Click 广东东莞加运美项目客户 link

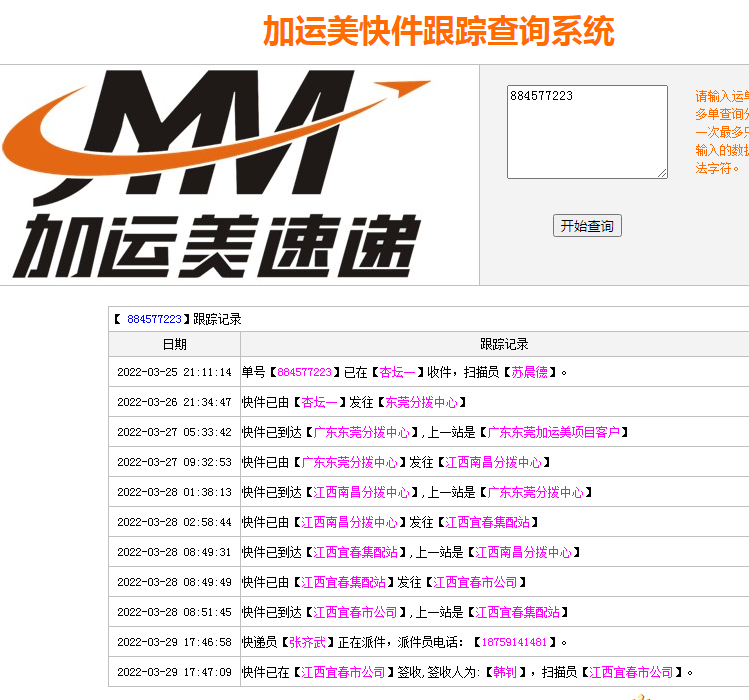[x=553, y=432]
